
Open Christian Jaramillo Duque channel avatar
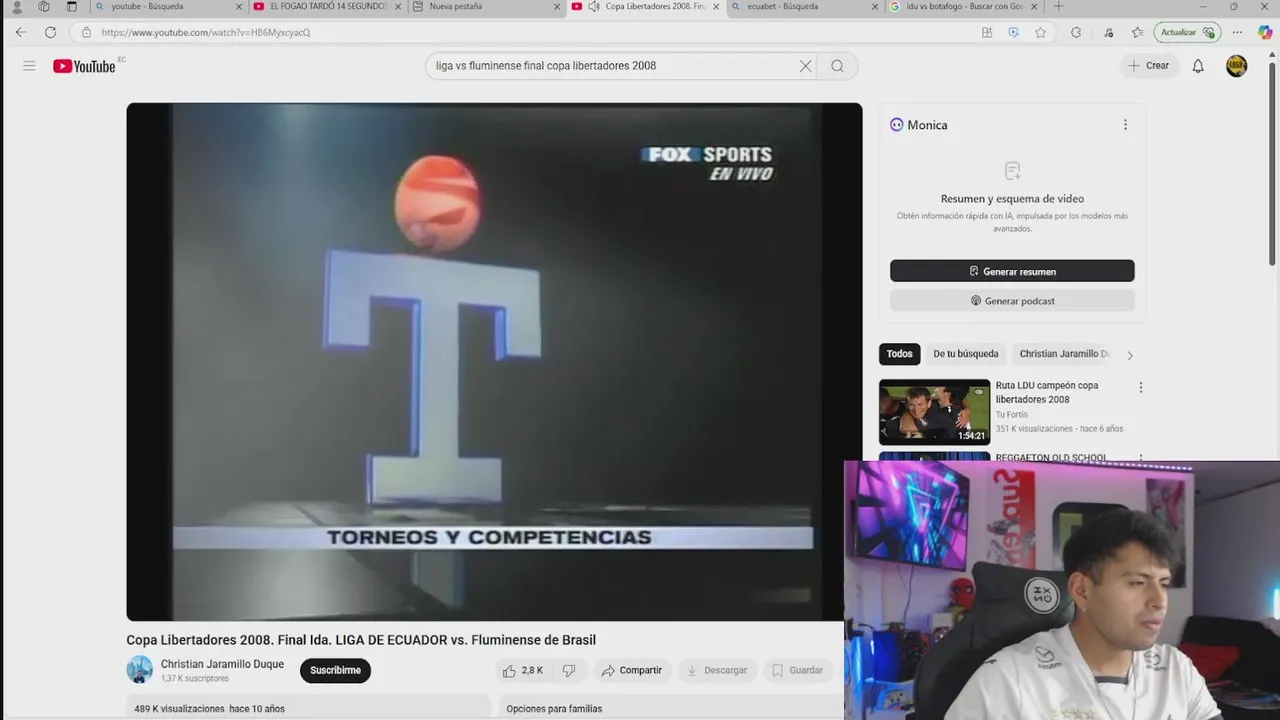coord(140,670)
